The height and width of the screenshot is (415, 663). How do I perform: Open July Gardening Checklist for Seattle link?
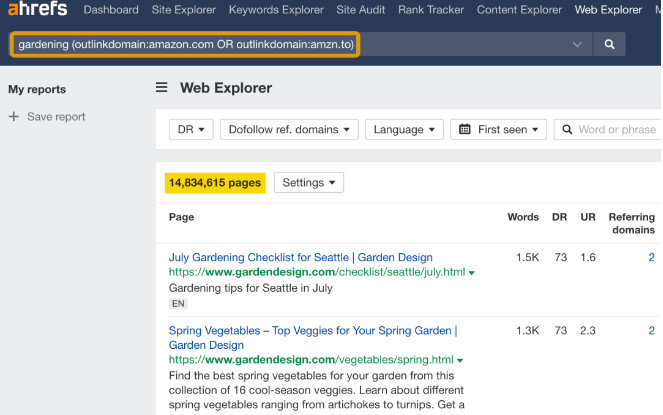click(300, 257)
